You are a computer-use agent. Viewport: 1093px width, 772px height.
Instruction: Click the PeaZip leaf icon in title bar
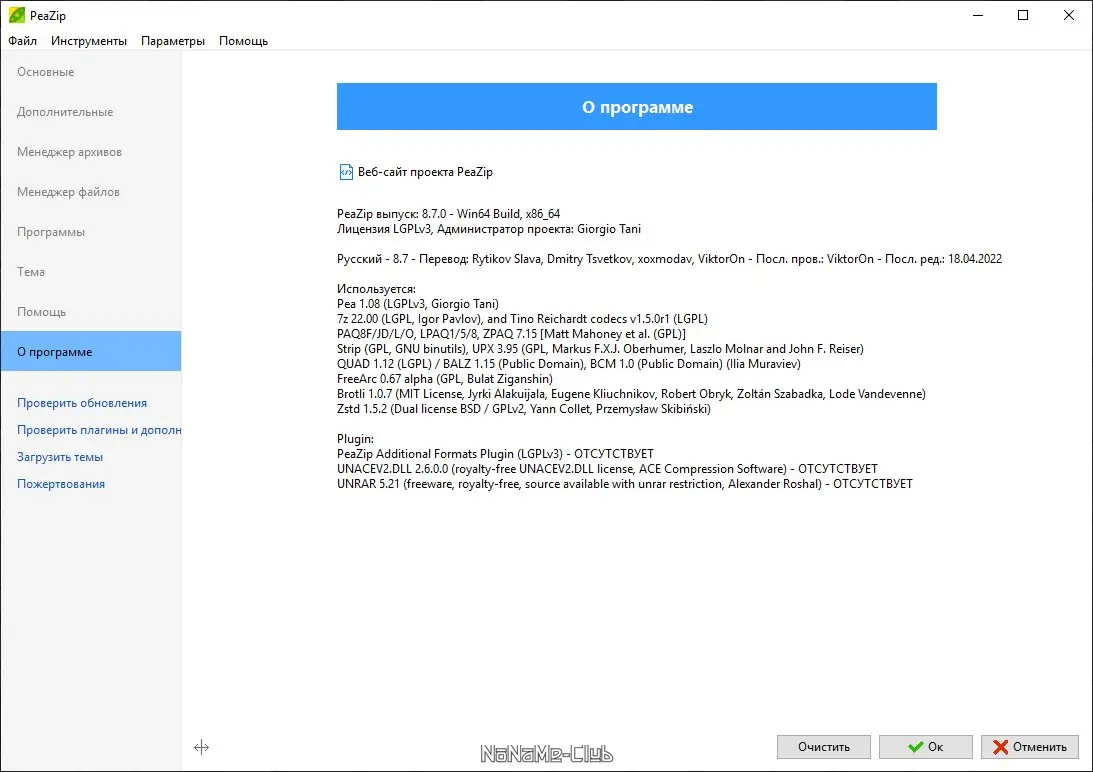click(17, 15)
